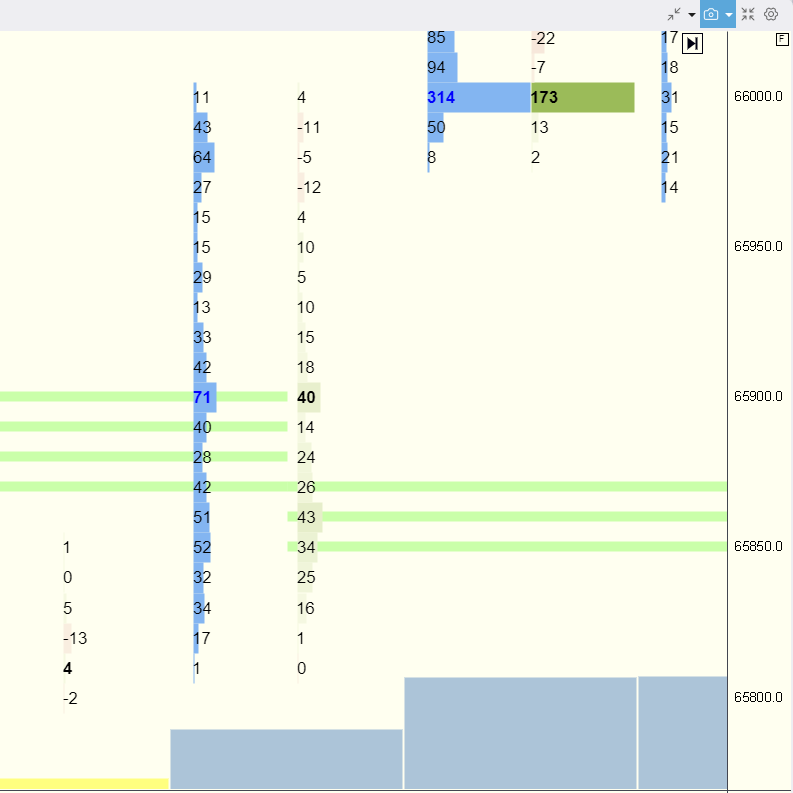Click the collapse arrows icon in toolbar
Image resolution: width=793 pixels, height=793 pixels.
click(675, 14)
